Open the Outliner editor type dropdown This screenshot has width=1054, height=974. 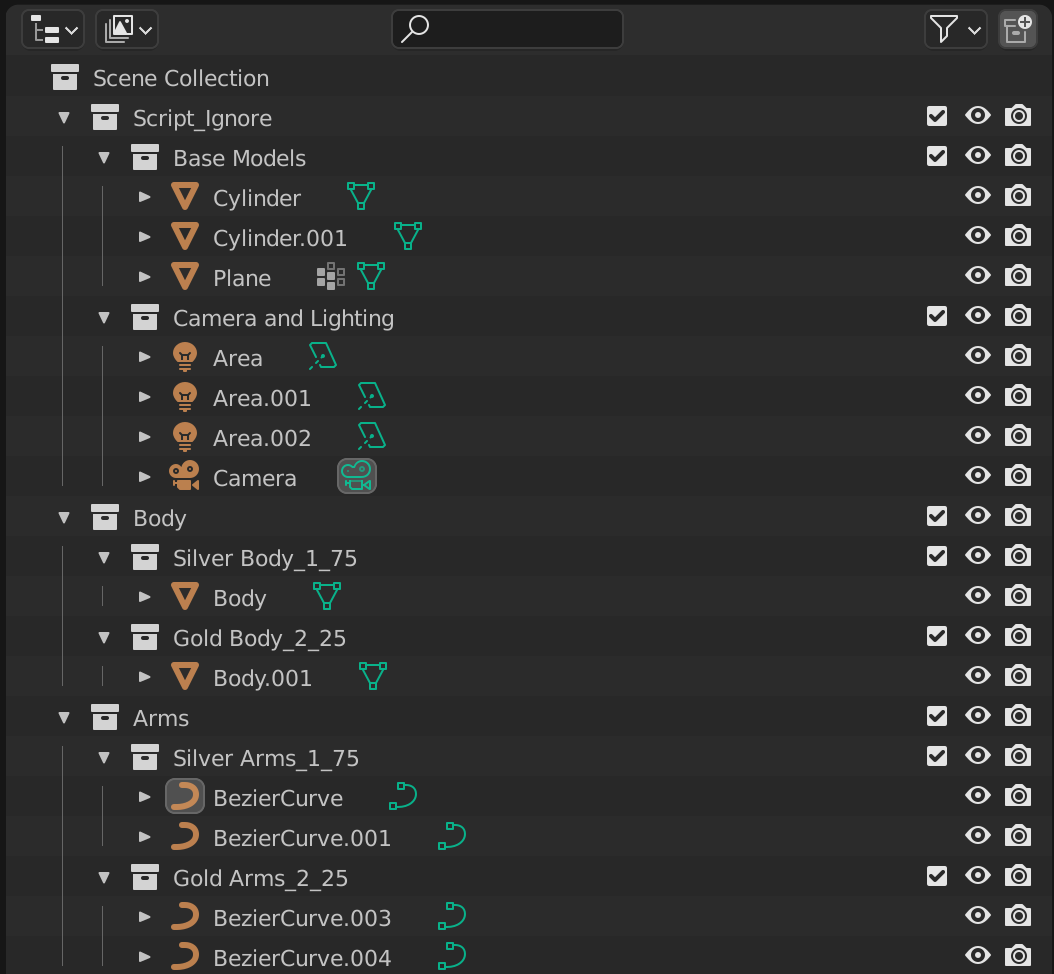pyautogui.click(x=53, y=30)
